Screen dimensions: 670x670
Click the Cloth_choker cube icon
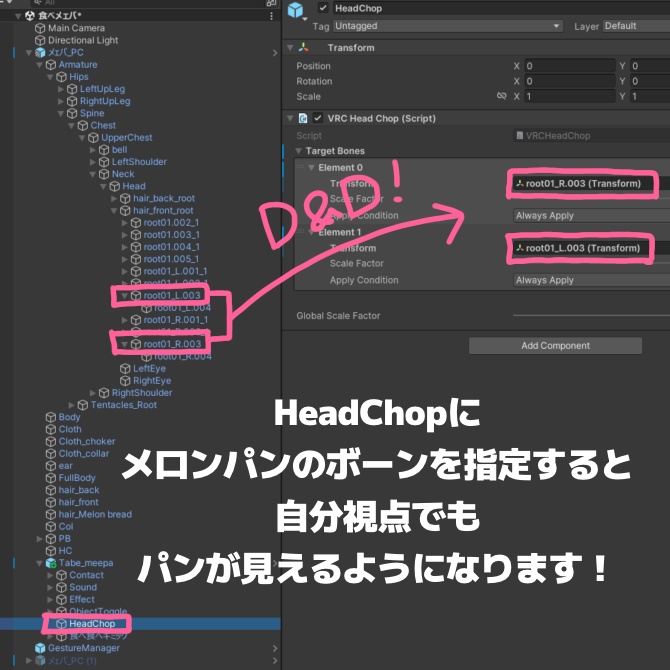tap(51, 441)
